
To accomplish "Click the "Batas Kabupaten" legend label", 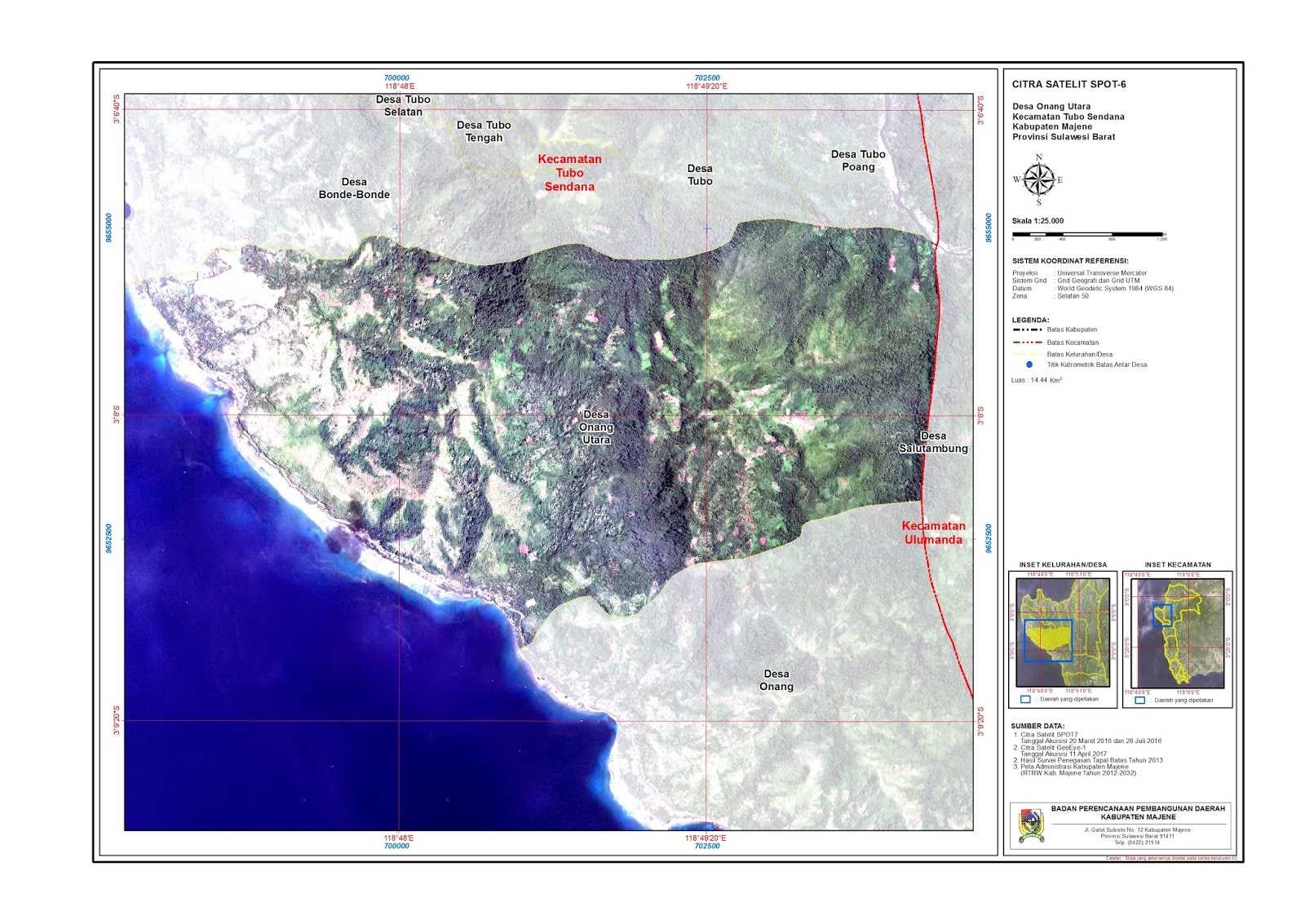I will pyautogui.click(x=1072, y=329).
